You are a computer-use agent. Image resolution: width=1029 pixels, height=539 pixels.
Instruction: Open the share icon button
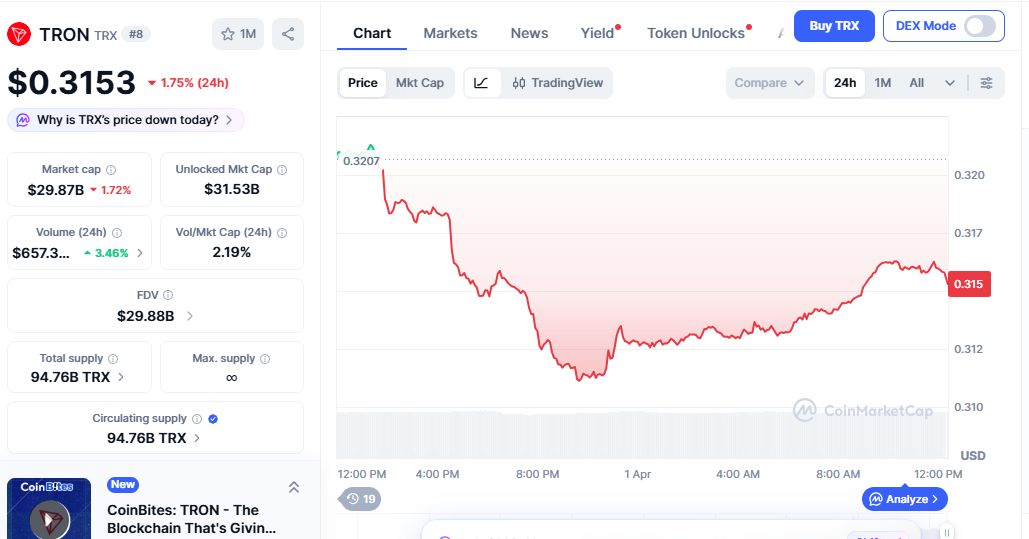coord(287,34)
